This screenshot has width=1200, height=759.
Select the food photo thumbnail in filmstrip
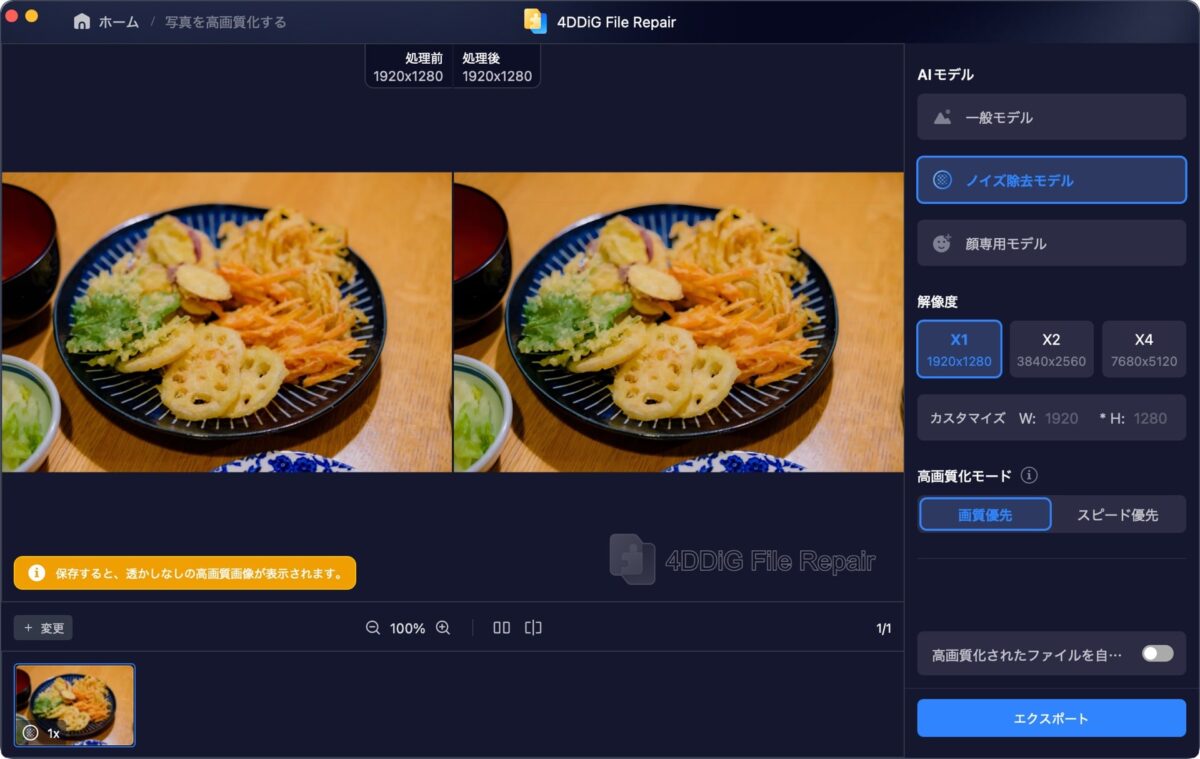point(75,705)
